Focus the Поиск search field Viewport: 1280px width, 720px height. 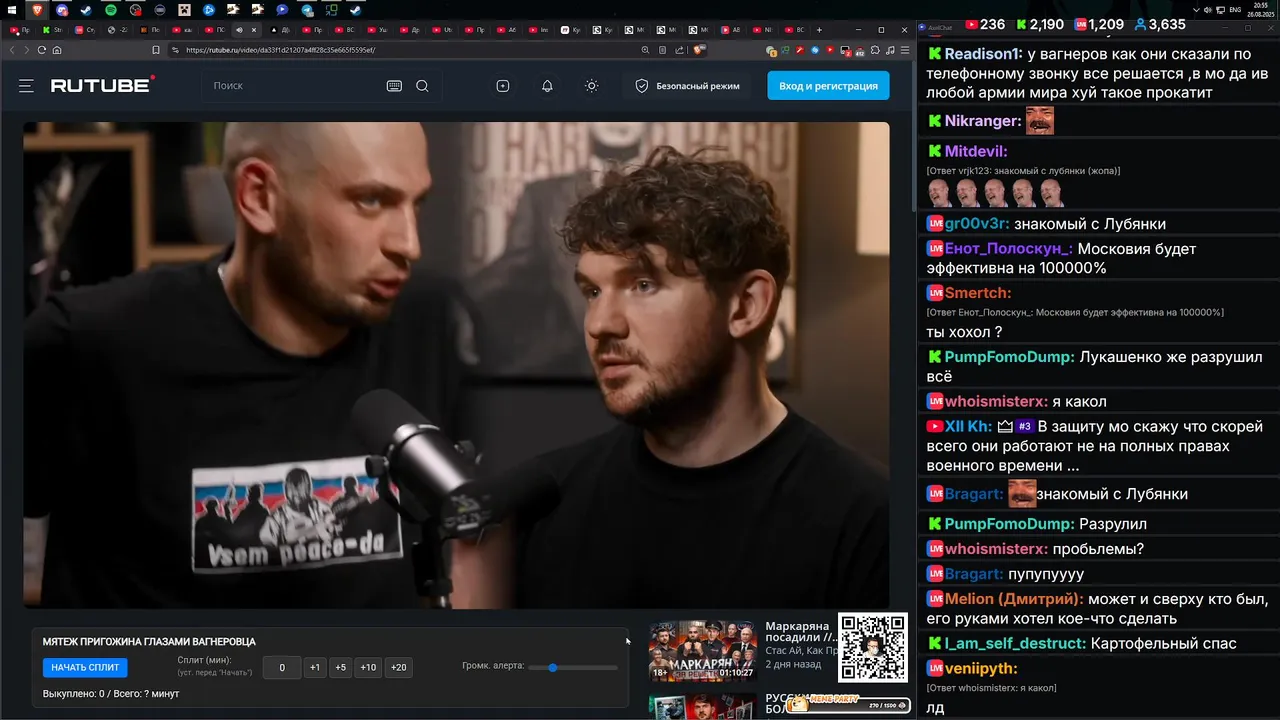295,86
